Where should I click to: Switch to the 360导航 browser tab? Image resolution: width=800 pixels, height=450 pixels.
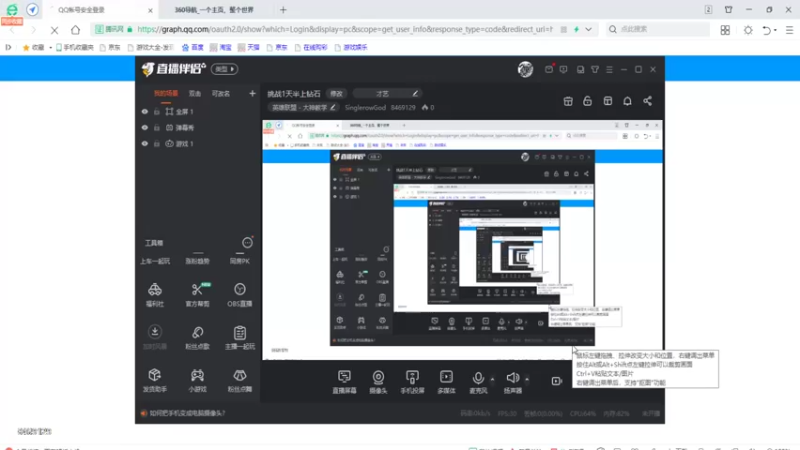pyautogui.click(x=214, y=10)
